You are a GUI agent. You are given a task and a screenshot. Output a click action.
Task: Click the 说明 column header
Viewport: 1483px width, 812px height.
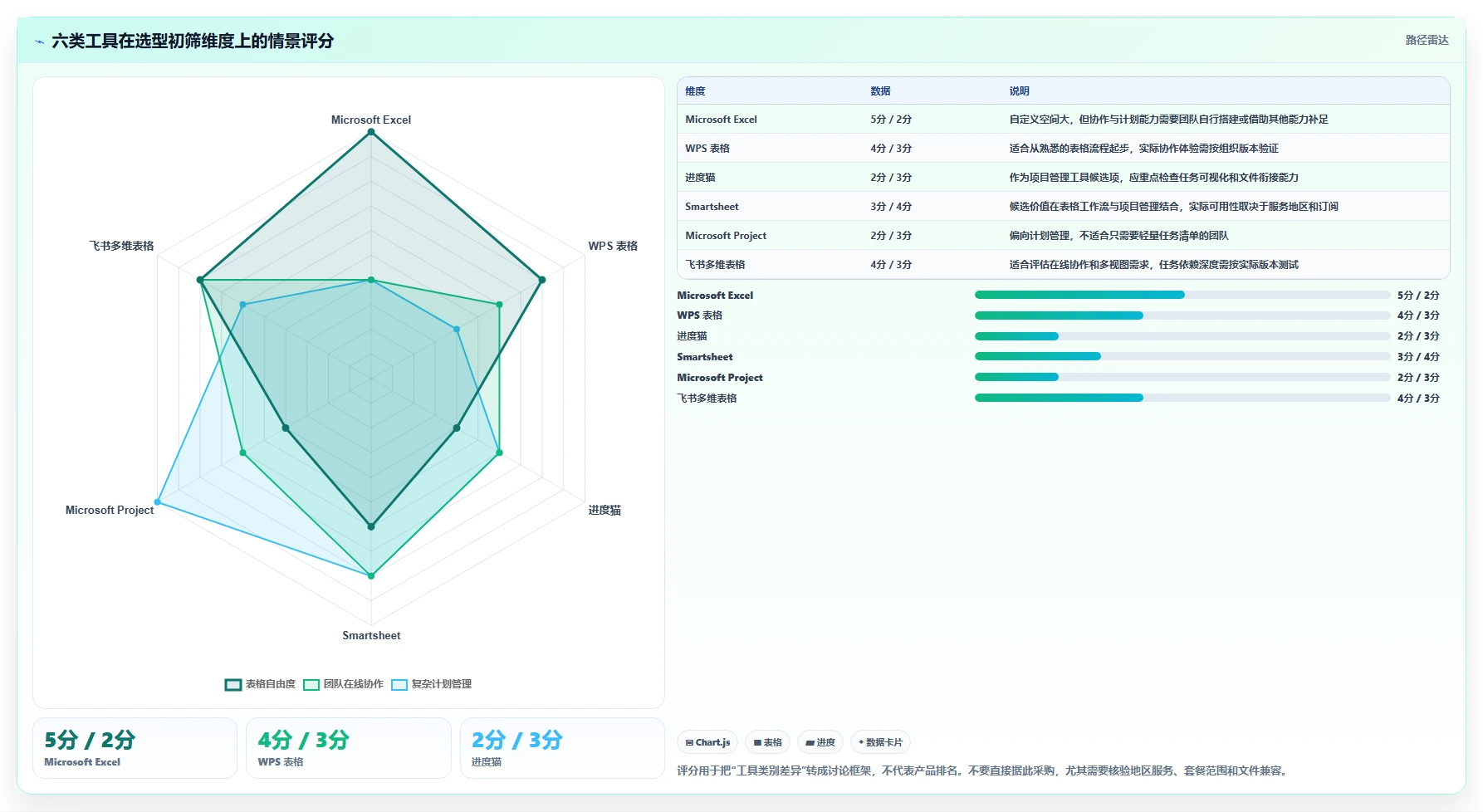click(x=1019, y=91)
